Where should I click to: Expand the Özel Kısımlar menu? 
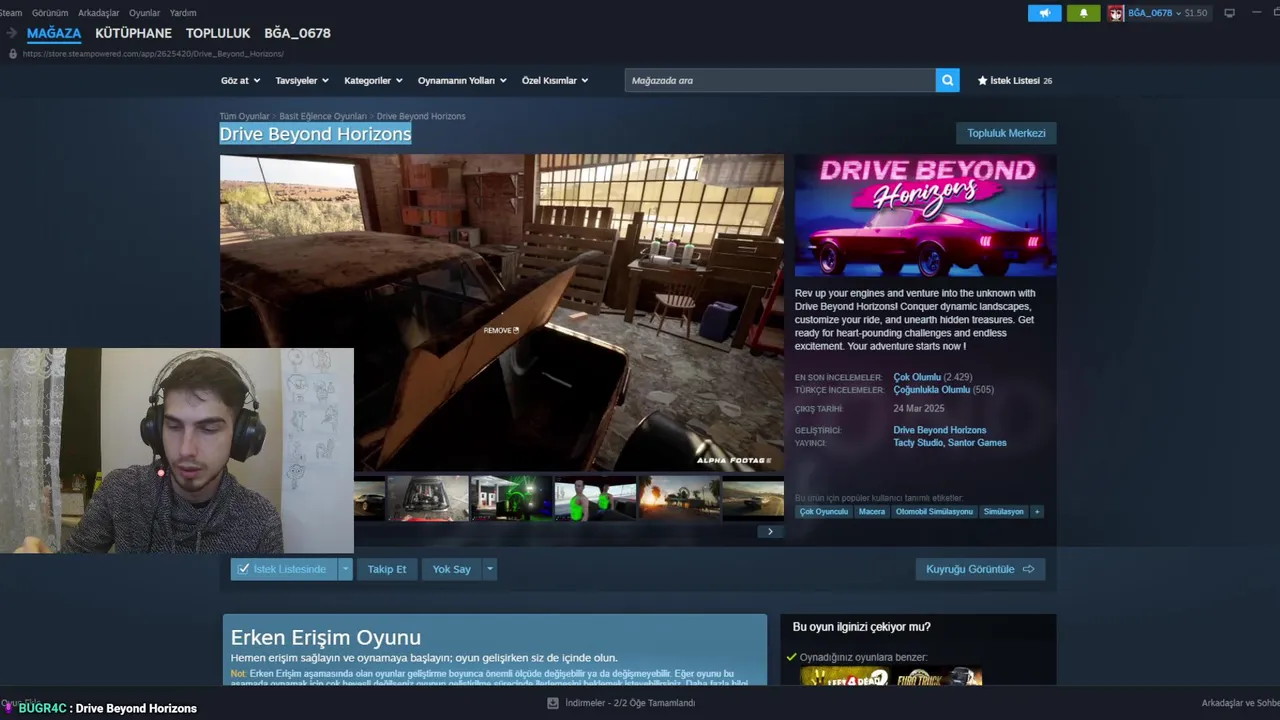tap(555, 80)
